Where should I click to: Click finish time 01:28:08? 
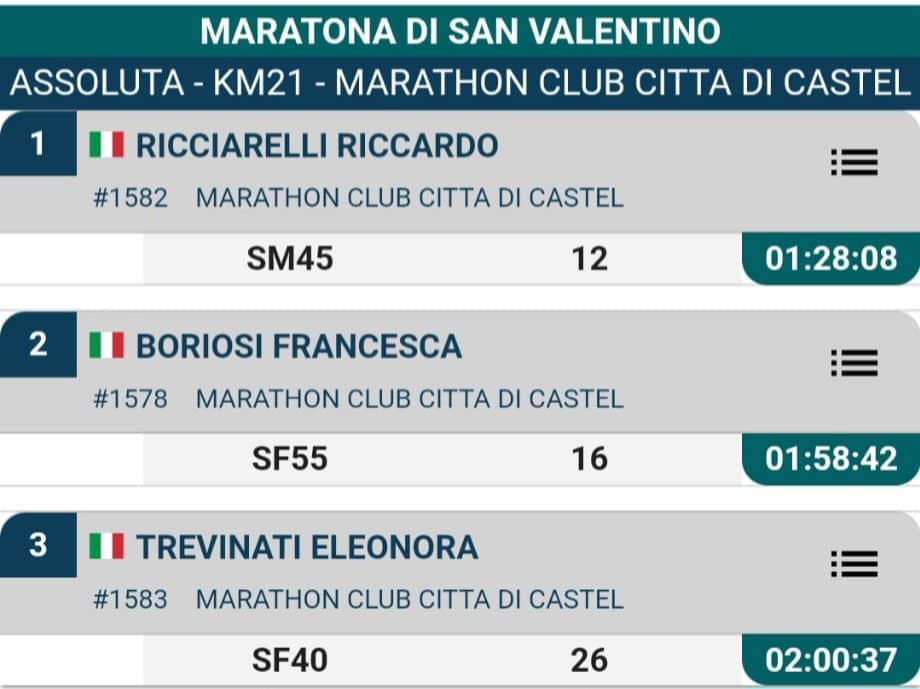pos(831,258)
